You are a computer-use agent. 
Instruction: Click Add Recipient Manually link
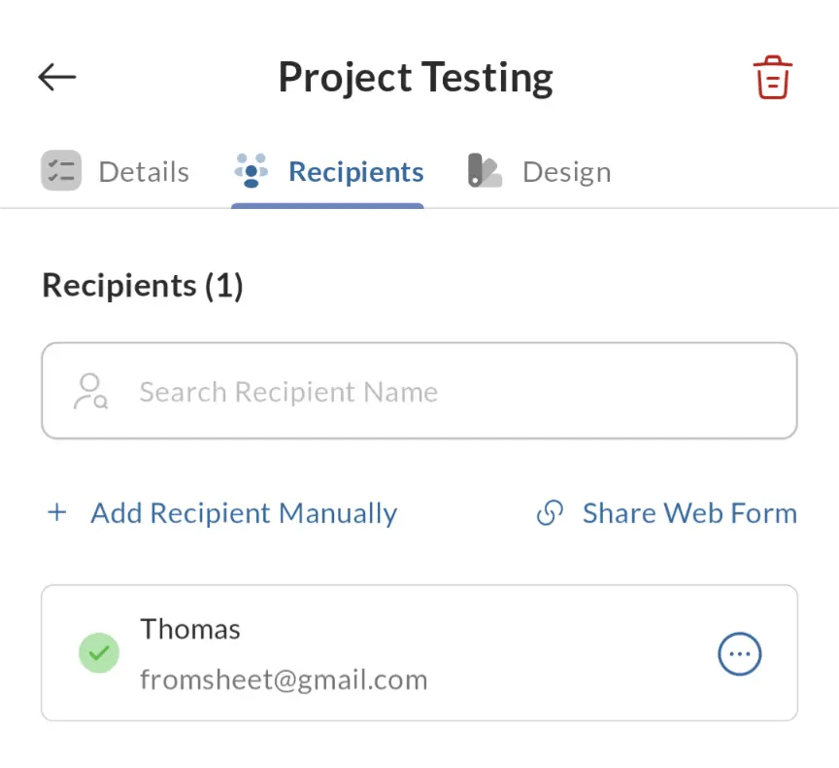pos(244,513)
